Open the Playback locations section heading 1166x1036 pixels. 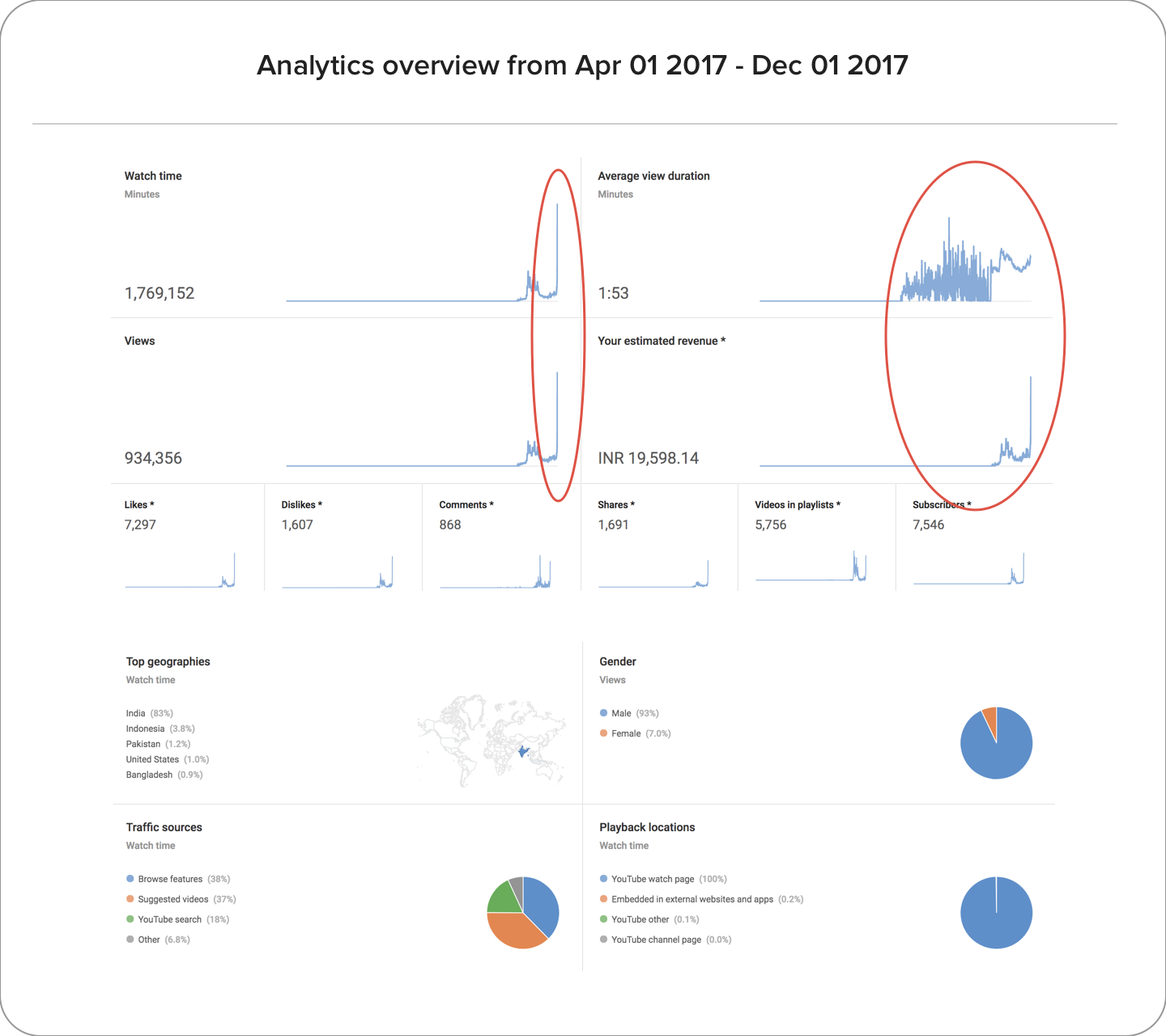[647, 827]
